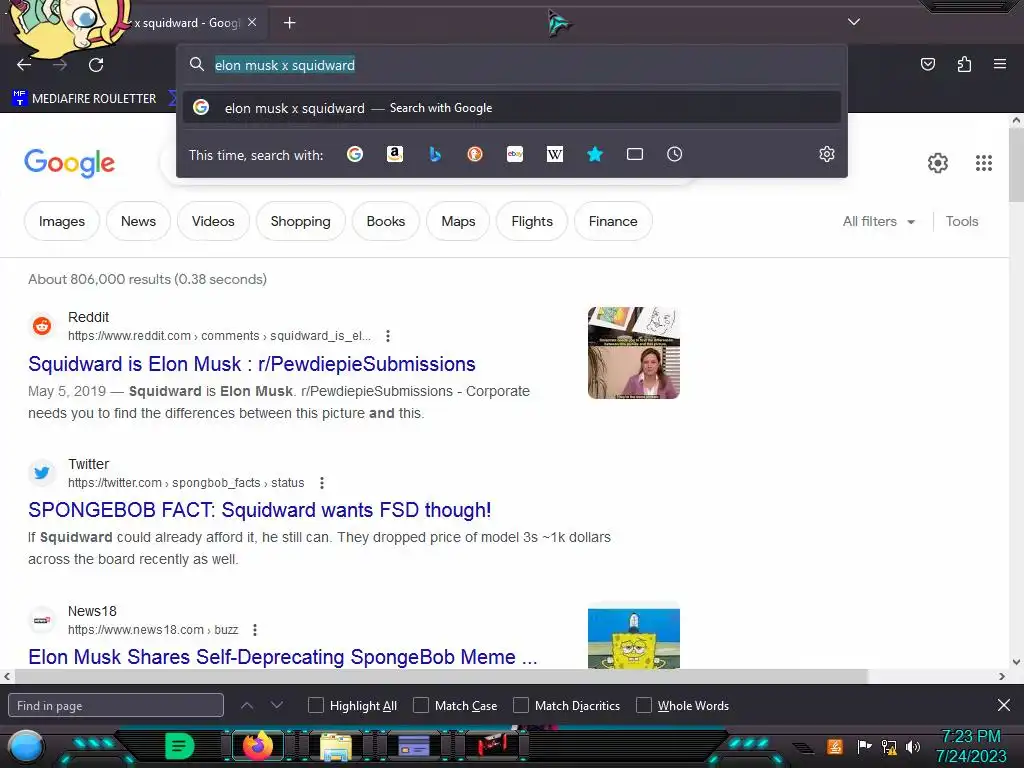Click the Google logo
The height and width of the screenshot is (768, 1024).
pyautogui.click(x=69, y=163)
